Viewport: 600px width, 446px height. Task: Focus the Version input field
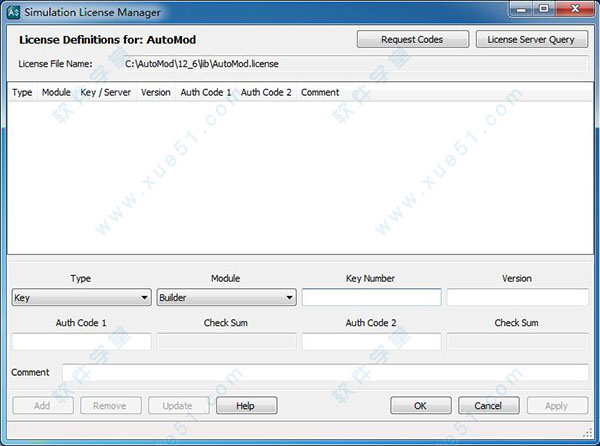point(517,297)
